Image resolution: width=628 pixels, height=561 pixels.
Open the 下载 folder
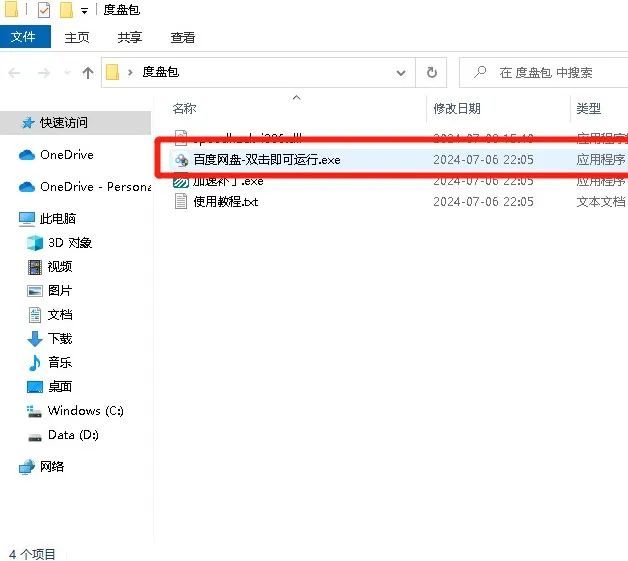(x=60, y=339)
